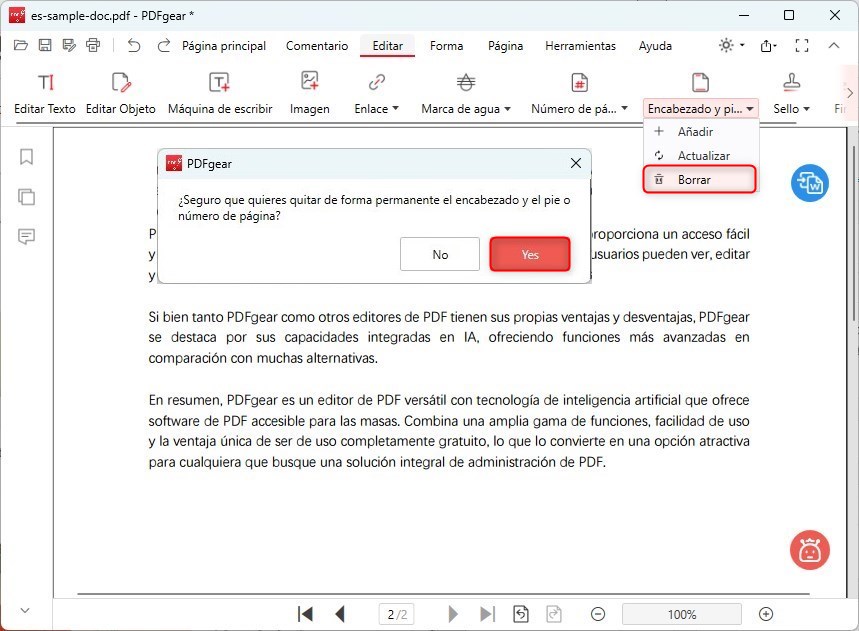This screenshot has height=631, width=859.
Task: Close the PDFgear confirmation dialog
Action: click(x=576, y=163)
